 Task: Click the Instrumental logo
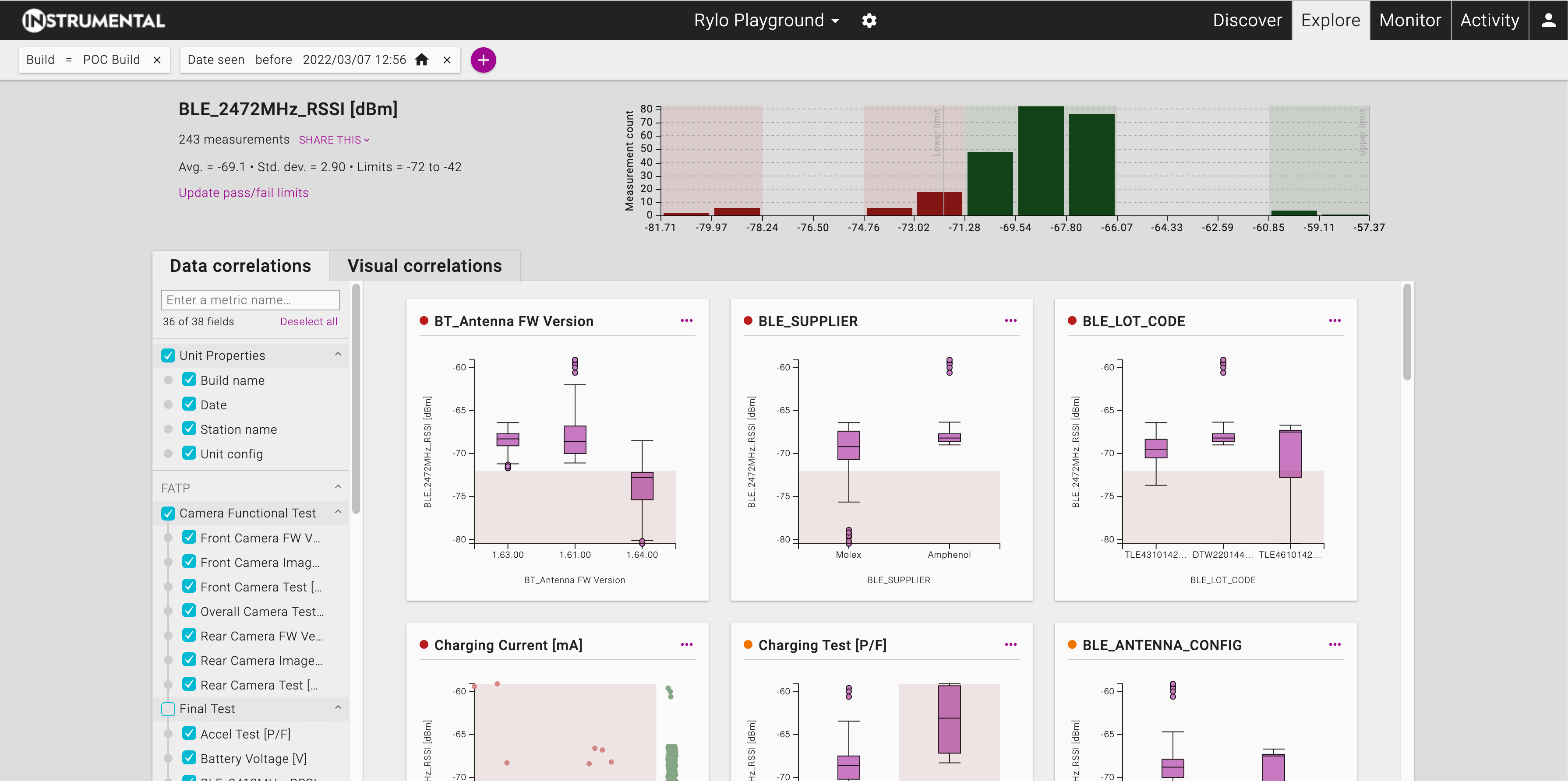click(94, 21)
